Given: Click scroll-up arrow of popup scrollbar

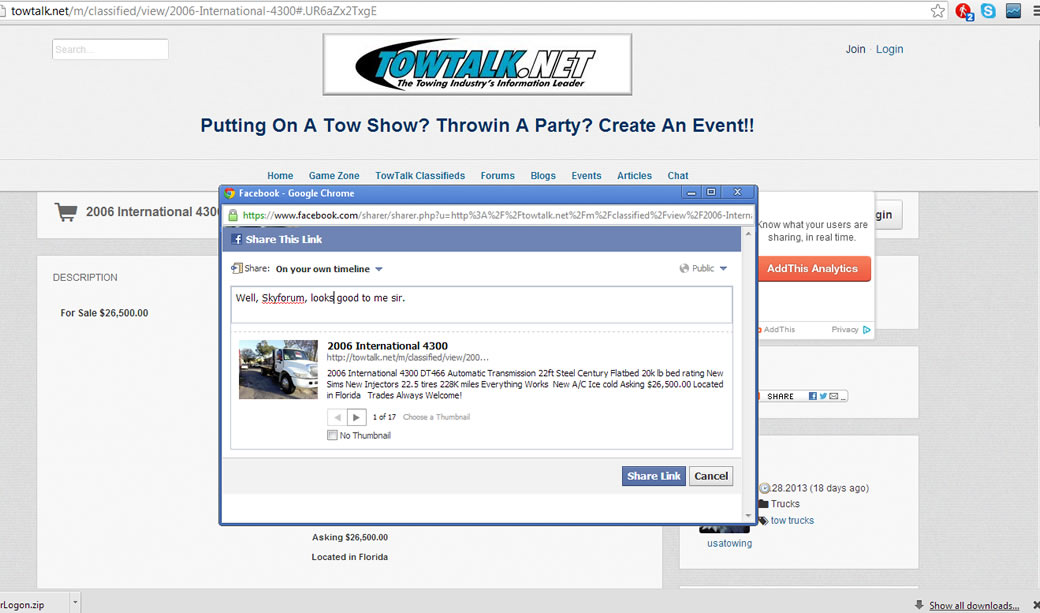Looking at the screenshot, I should click(x=749, y=234).
